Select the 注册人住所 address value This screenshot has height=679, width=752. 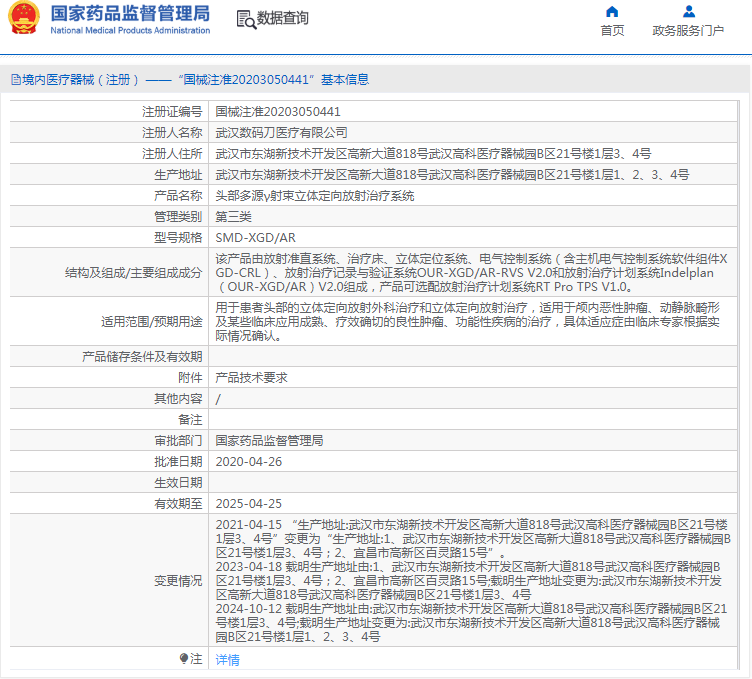[433, 154]
